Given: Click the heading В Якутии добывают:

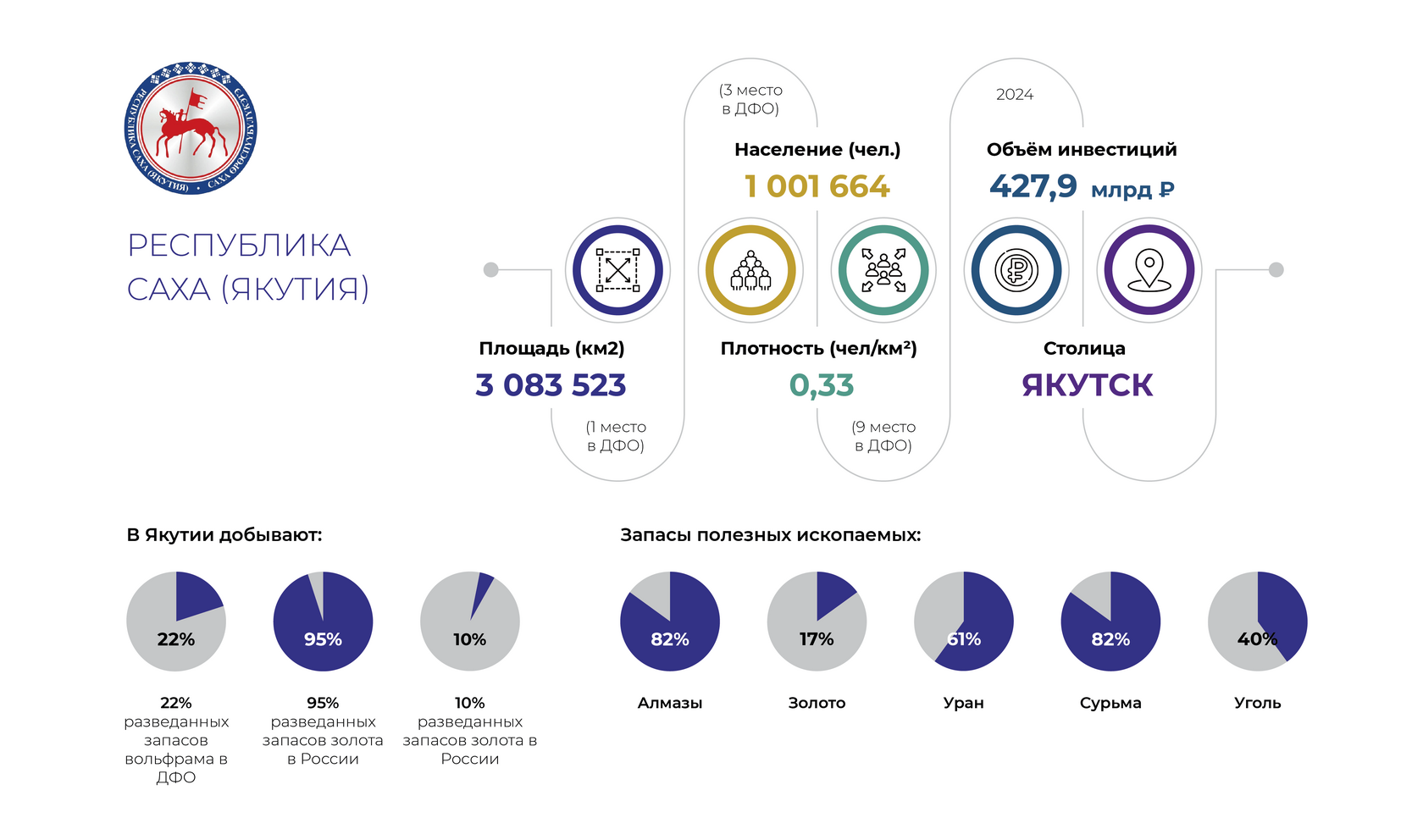Looking at the screenshot, I should 224,535.
